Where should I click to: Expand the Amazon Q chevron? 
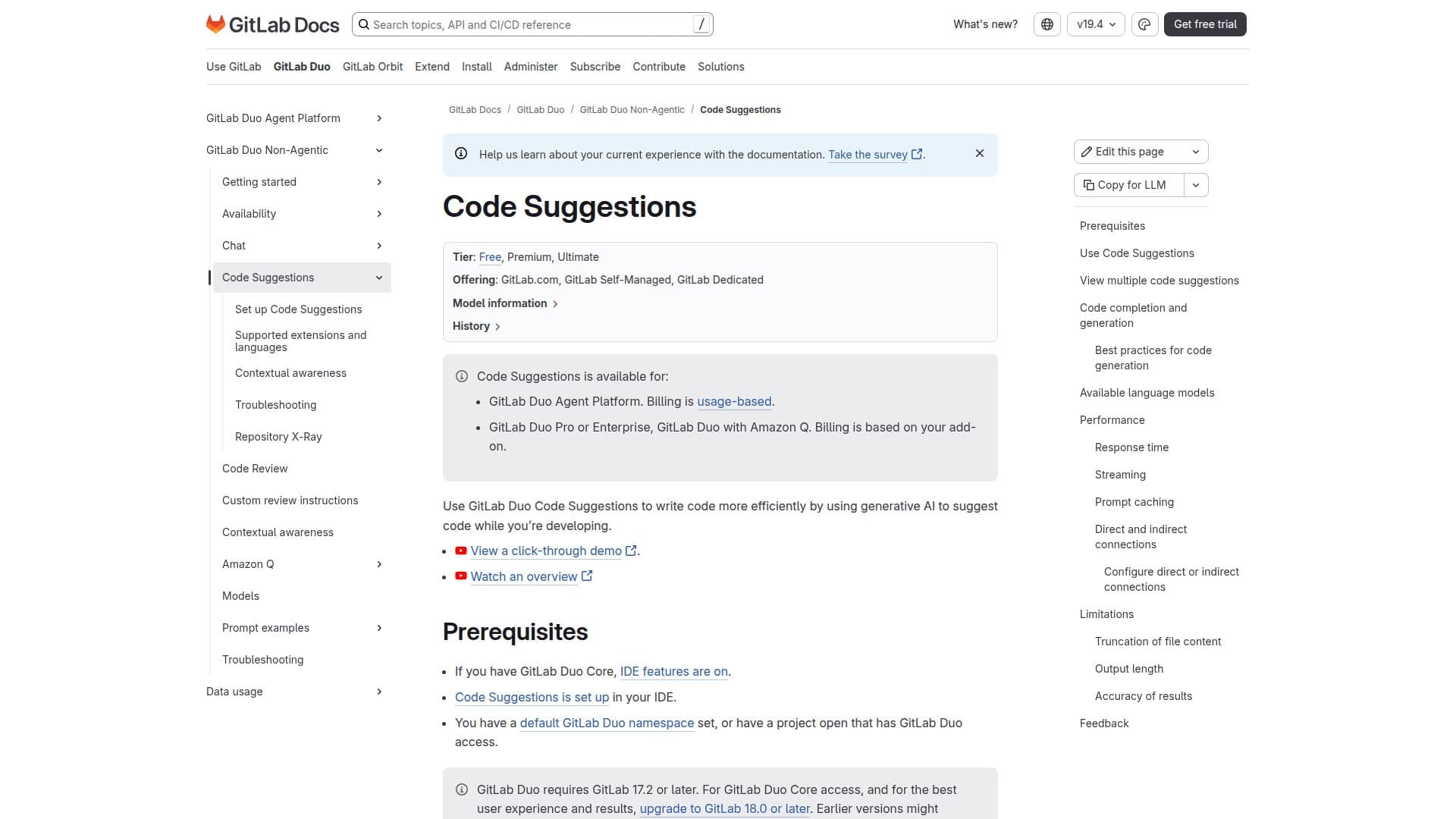379,564
